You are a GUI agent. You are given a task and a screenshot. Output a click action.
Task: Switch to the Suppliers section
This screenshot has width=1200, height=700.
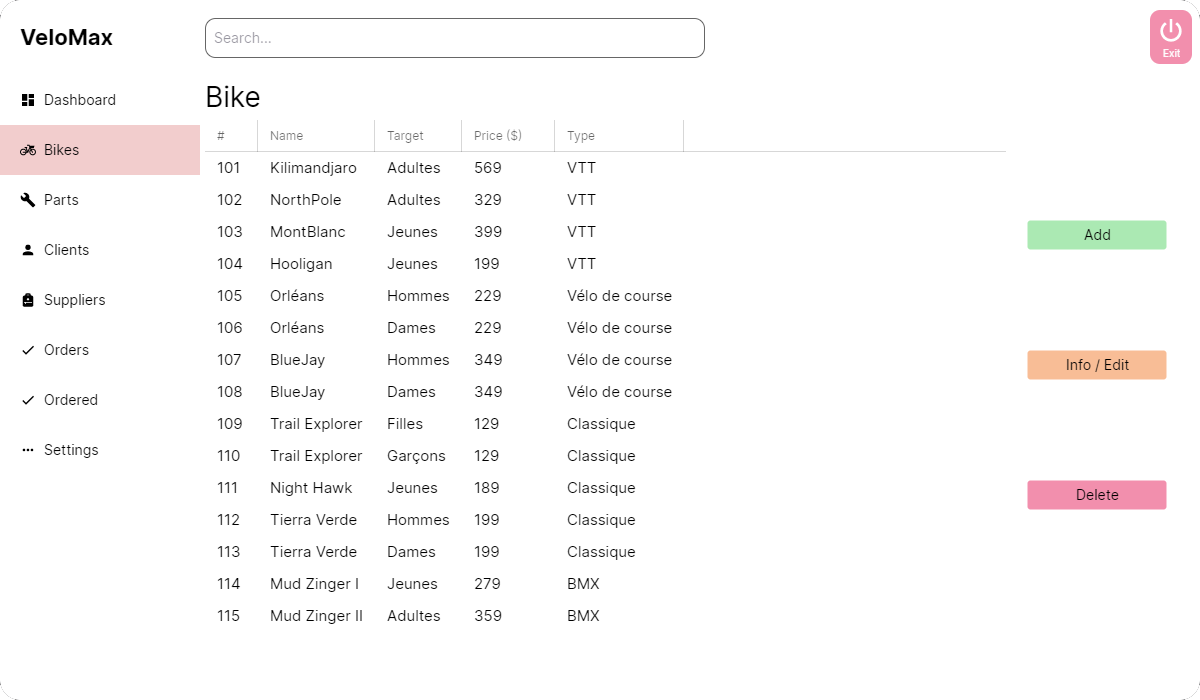click(74, 300)
